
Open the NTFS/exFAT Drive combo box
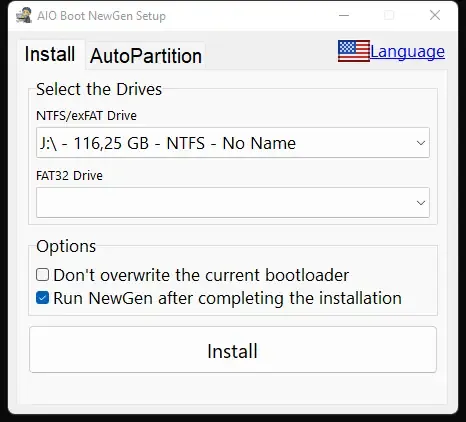pos(233,143)
